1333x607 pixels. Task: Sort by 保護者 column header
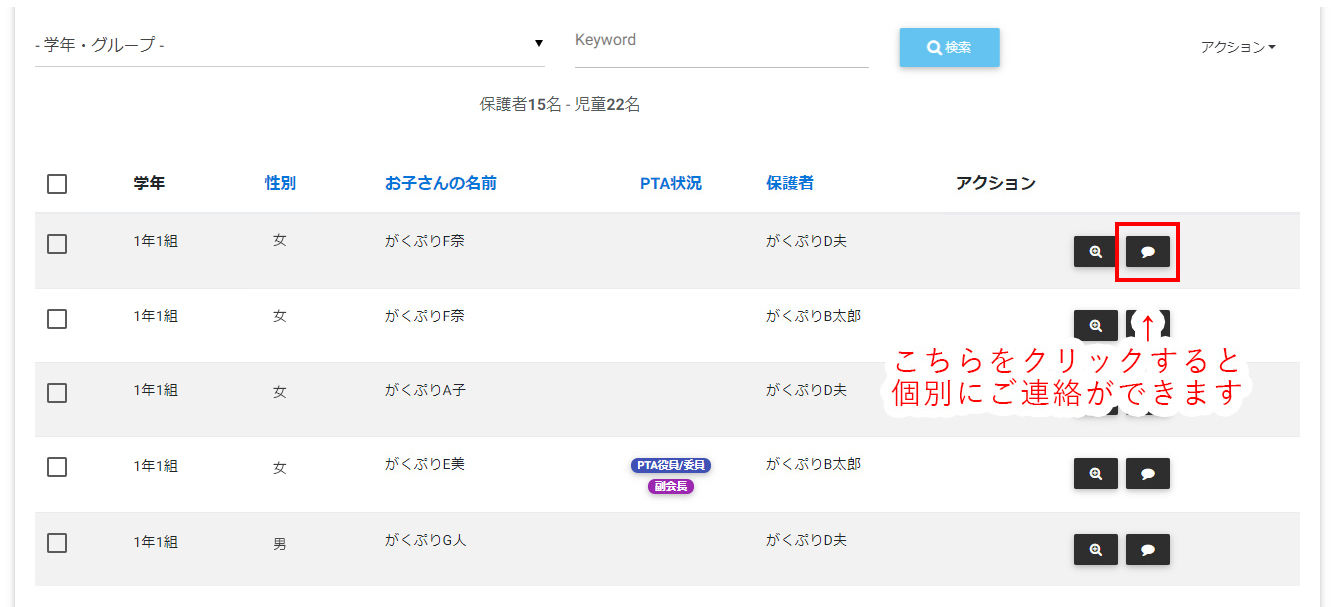(790, 183)
